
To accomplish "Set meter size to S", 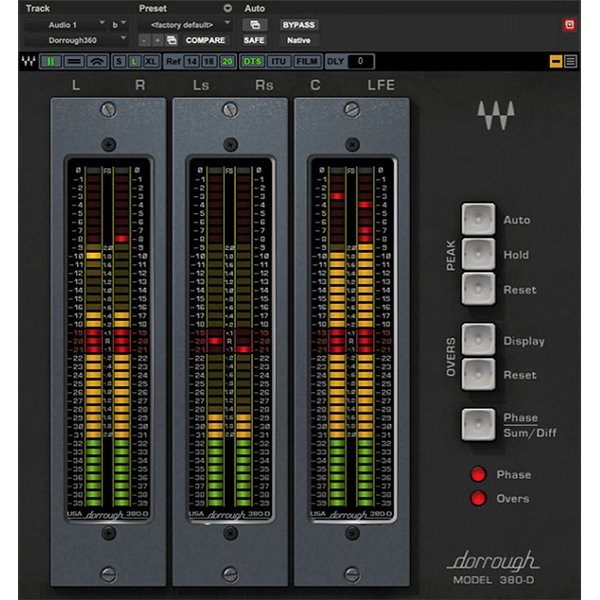I will 119,61.
